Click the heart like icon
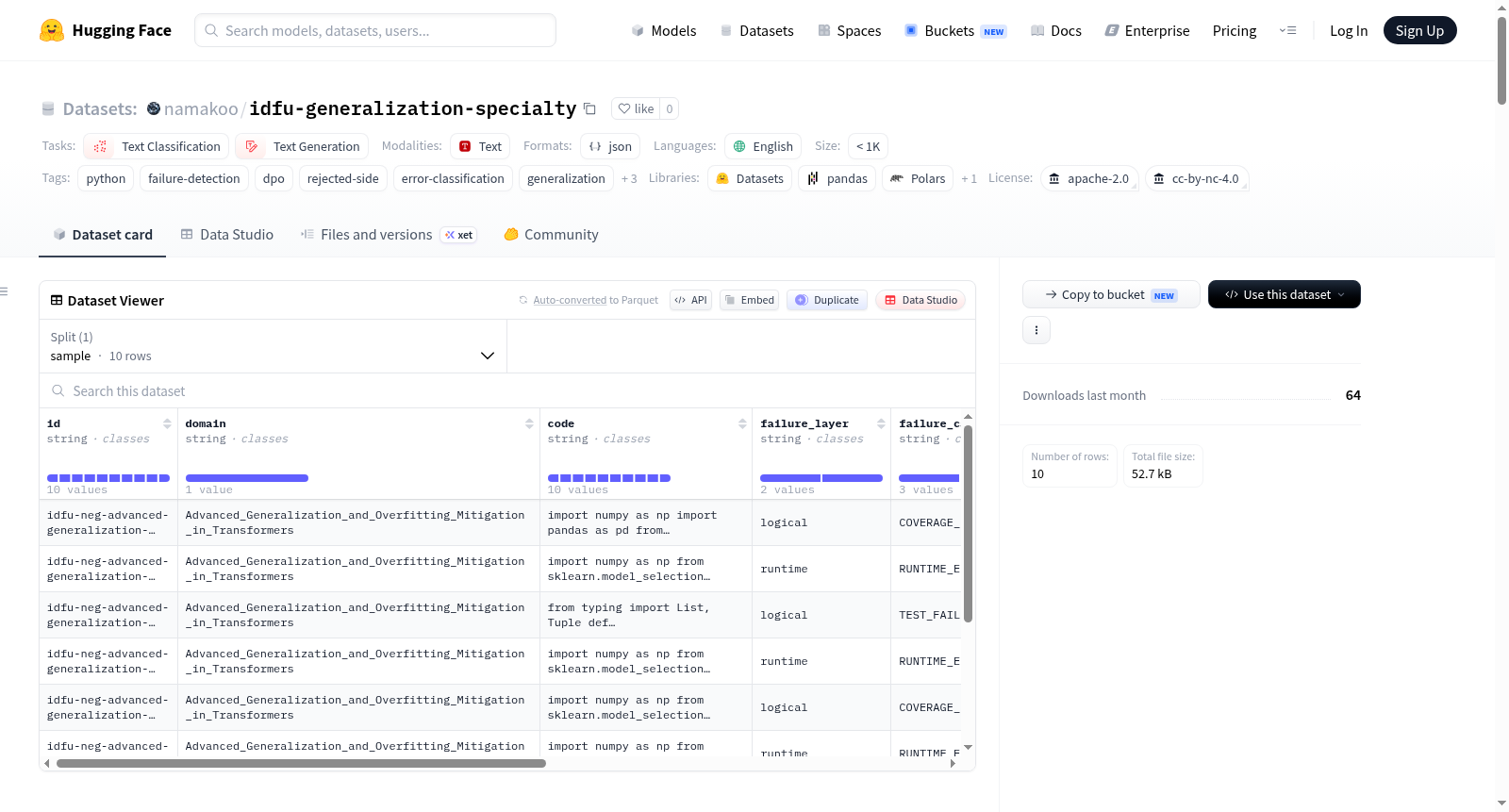Screen dimensions: 1509x812 [x=624, y=108]
